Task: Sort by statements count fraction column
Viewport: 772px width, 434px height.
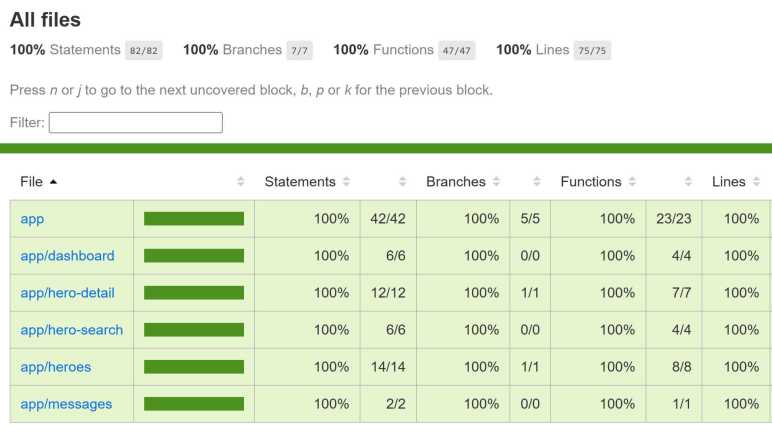Action: [x=402, y=182]
